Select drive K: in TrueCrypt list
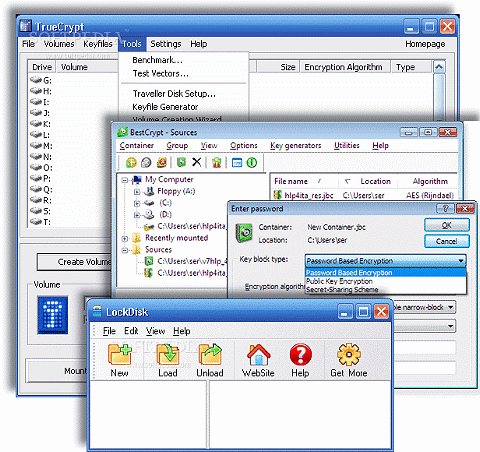This screenshot has width=480, height=452. tap(41, 124)
